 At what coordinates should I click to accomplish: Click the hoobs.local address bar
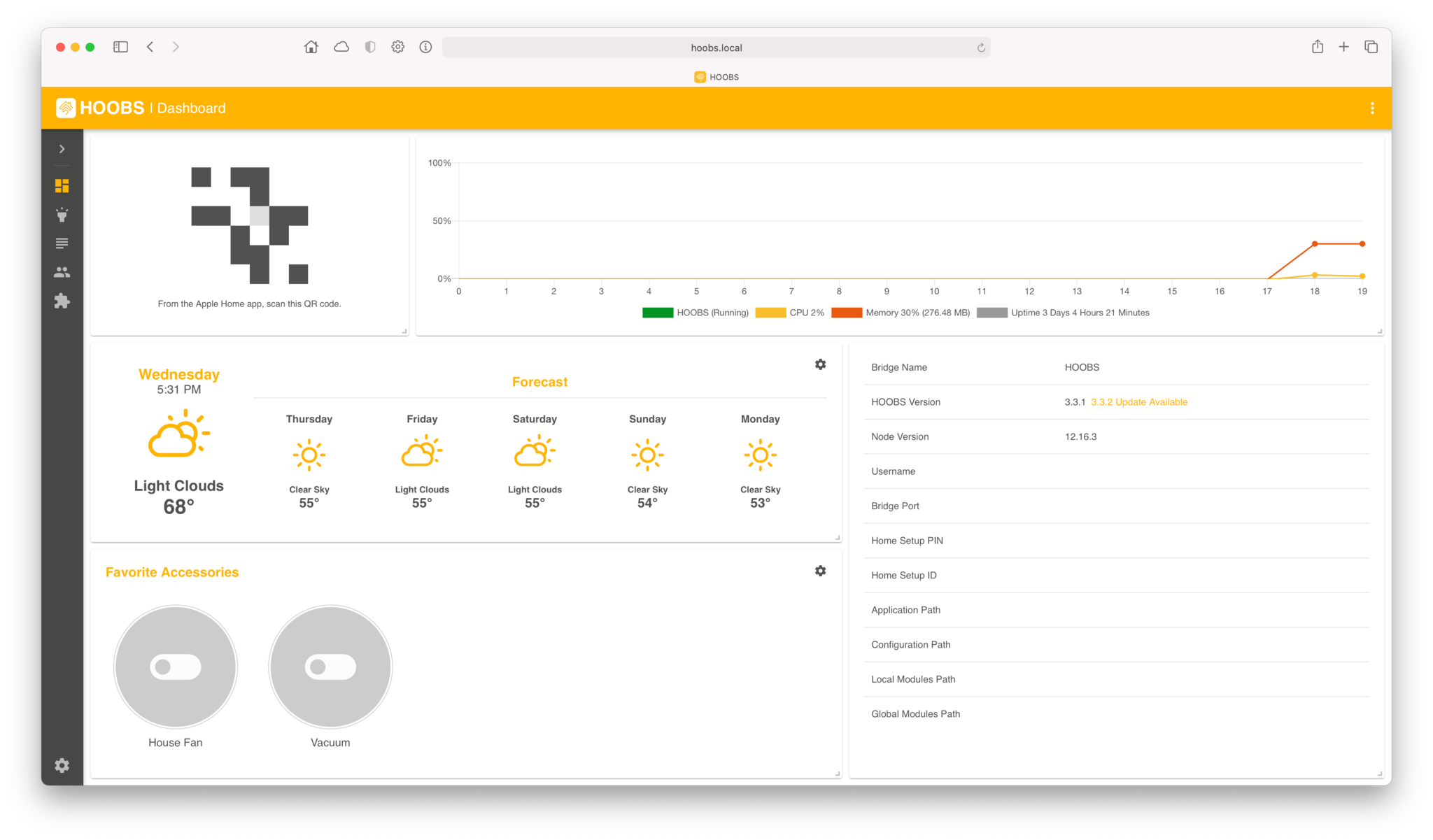click(x=716, y=48)
